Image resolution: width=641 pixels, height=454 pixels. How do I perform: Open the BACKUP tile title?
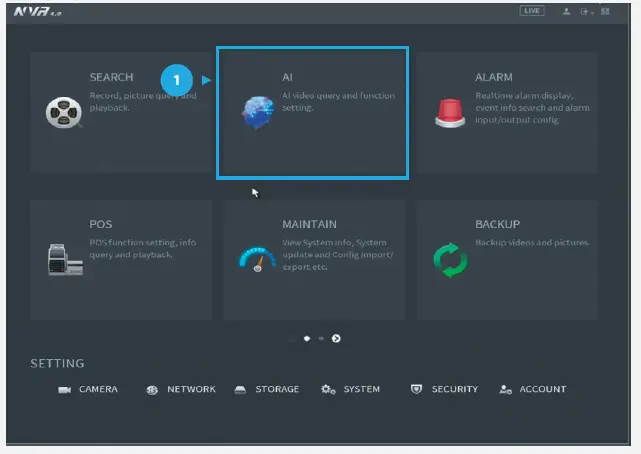click(498, 224)
